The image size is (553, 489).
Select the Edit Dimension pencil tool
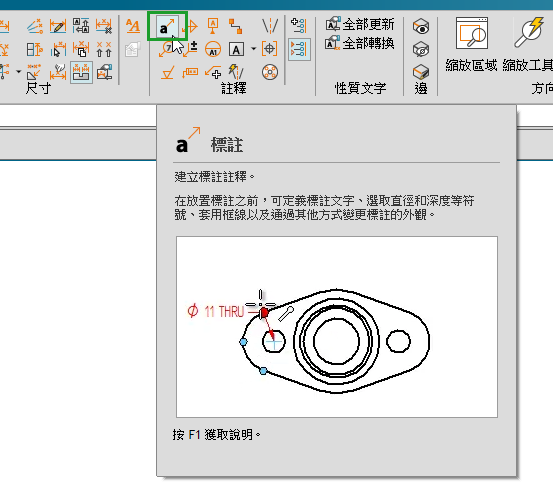(58, 26)
